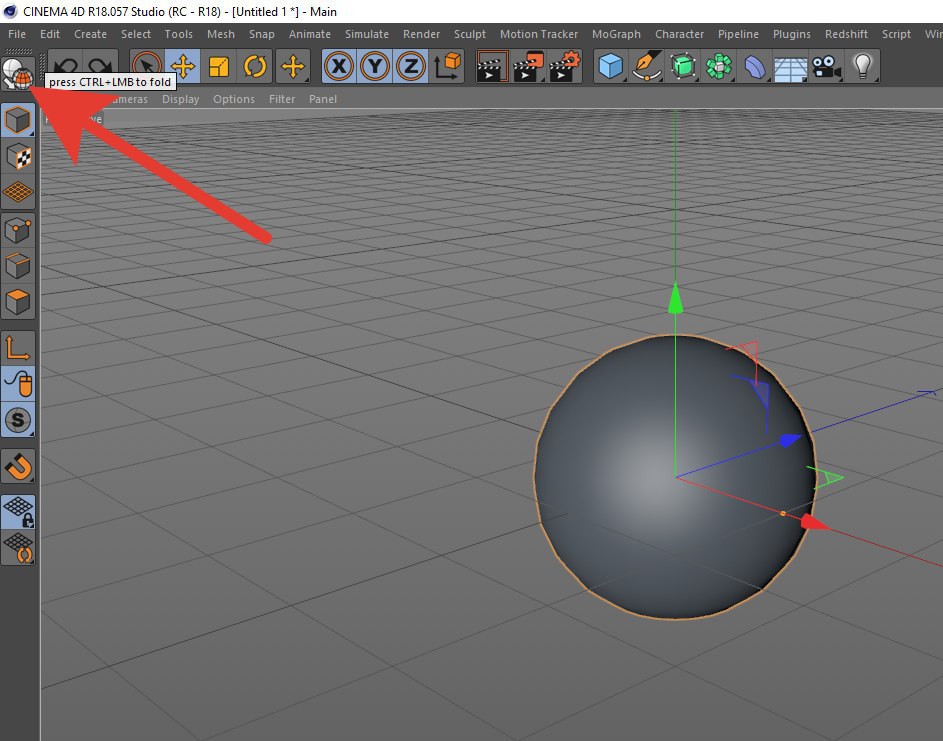Screen dimensions: 943x741
Task: Open the Create menu
Action: pyautogui.click(x=90, y=34)
